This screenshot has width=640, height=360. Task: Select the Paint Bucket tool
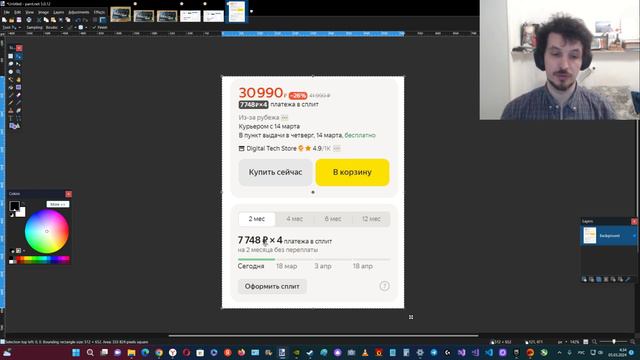11,87
